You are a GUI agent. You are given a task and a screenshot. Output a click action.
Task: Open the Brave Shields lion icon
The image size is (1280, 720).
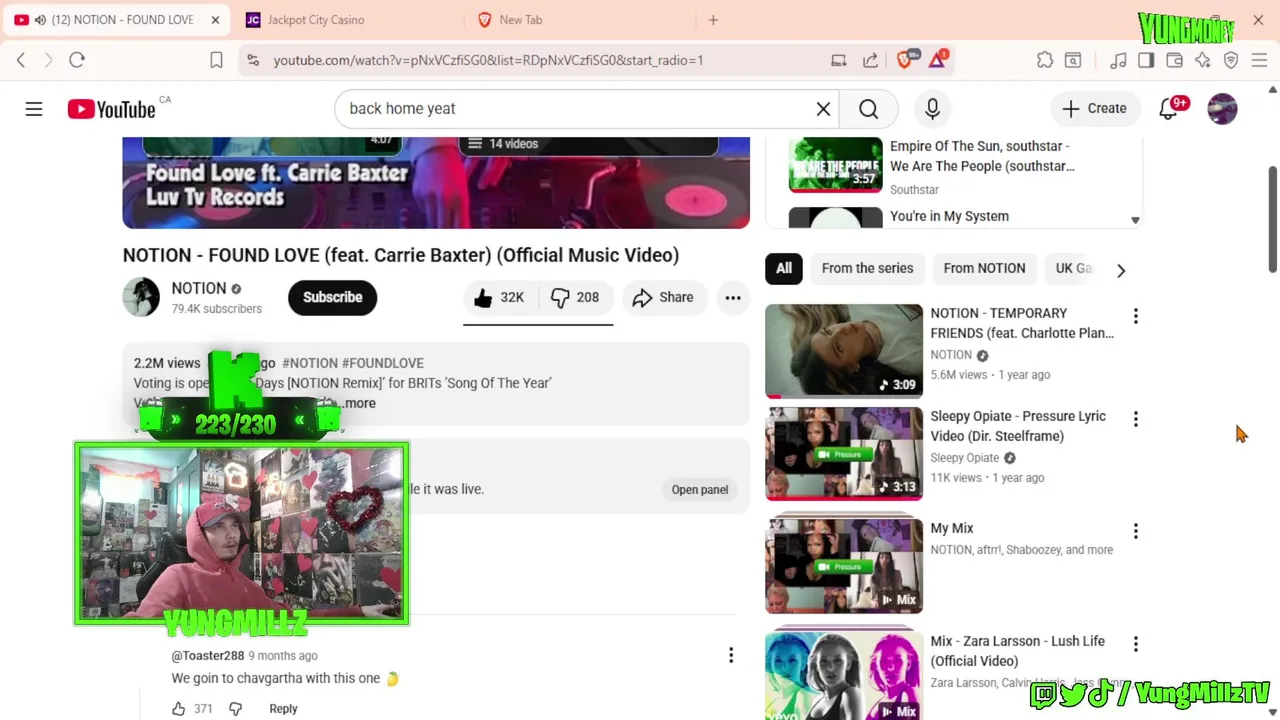(905, 60)
